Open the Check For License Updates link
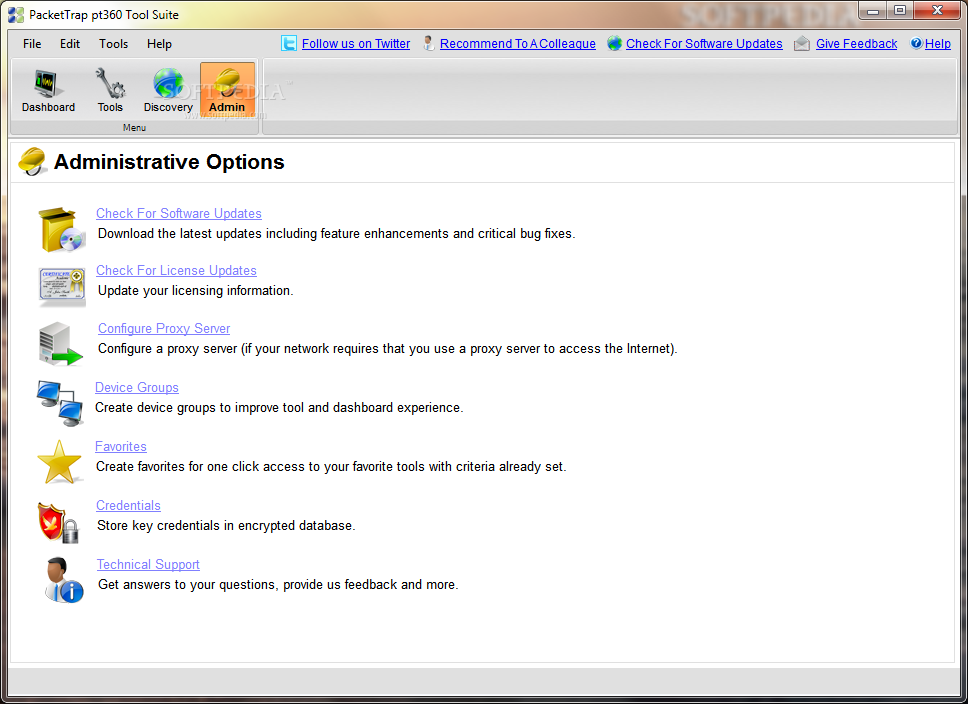The height and width of the screenshot is (704, 968). 176,270
